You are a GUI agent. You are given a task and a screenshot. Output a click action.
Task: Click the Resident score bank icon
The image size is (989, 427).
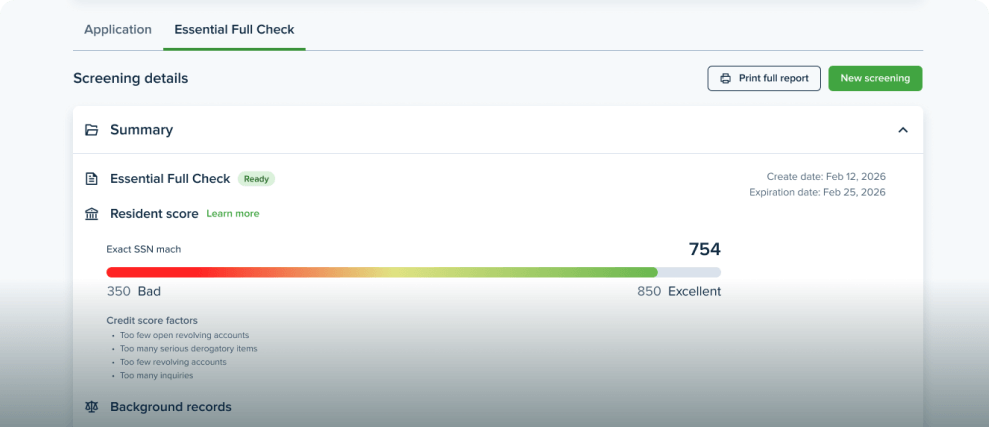click(x=92, y=214)
